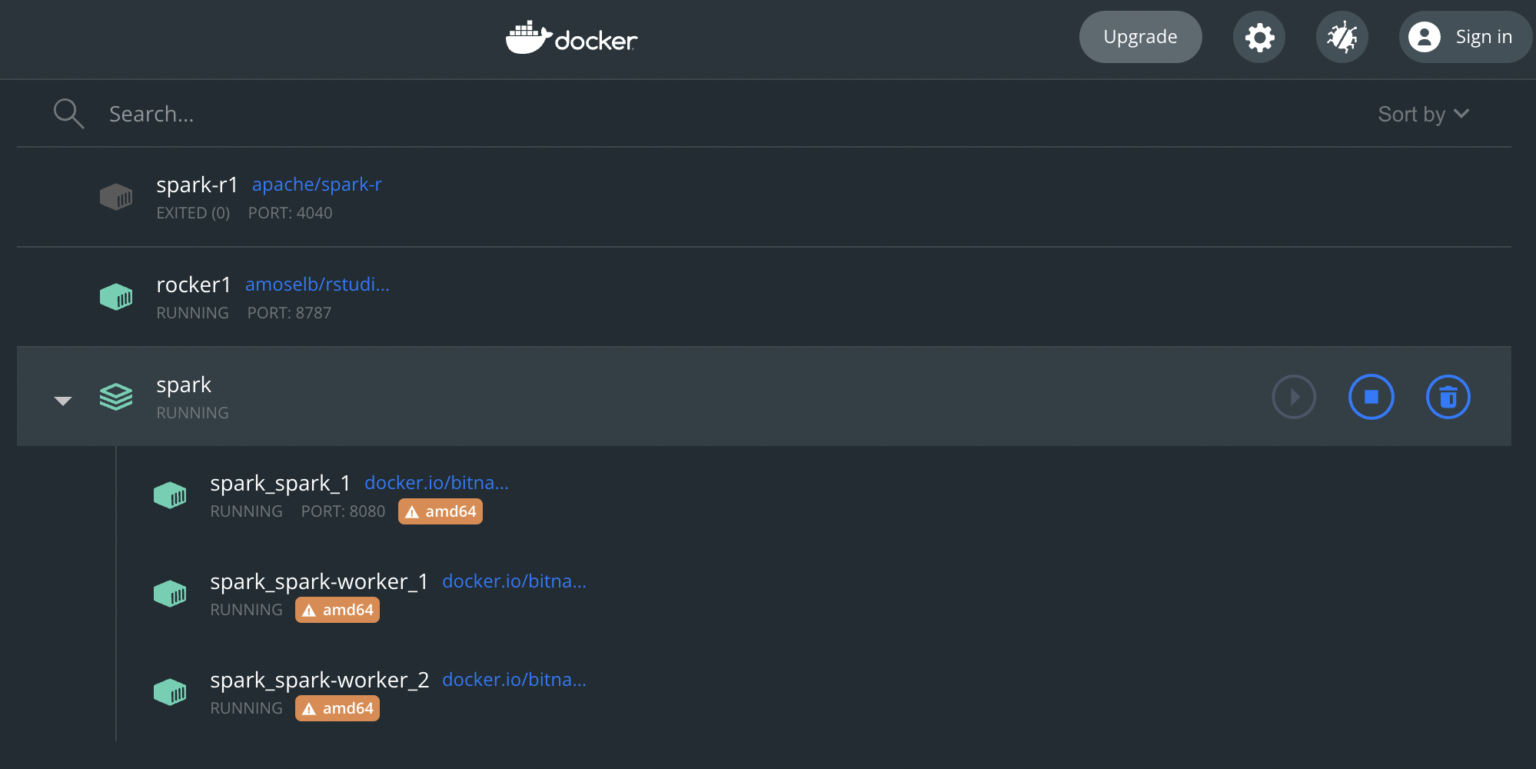
Task: Open the apache/spark-r image link
Action: pos(316,185)
